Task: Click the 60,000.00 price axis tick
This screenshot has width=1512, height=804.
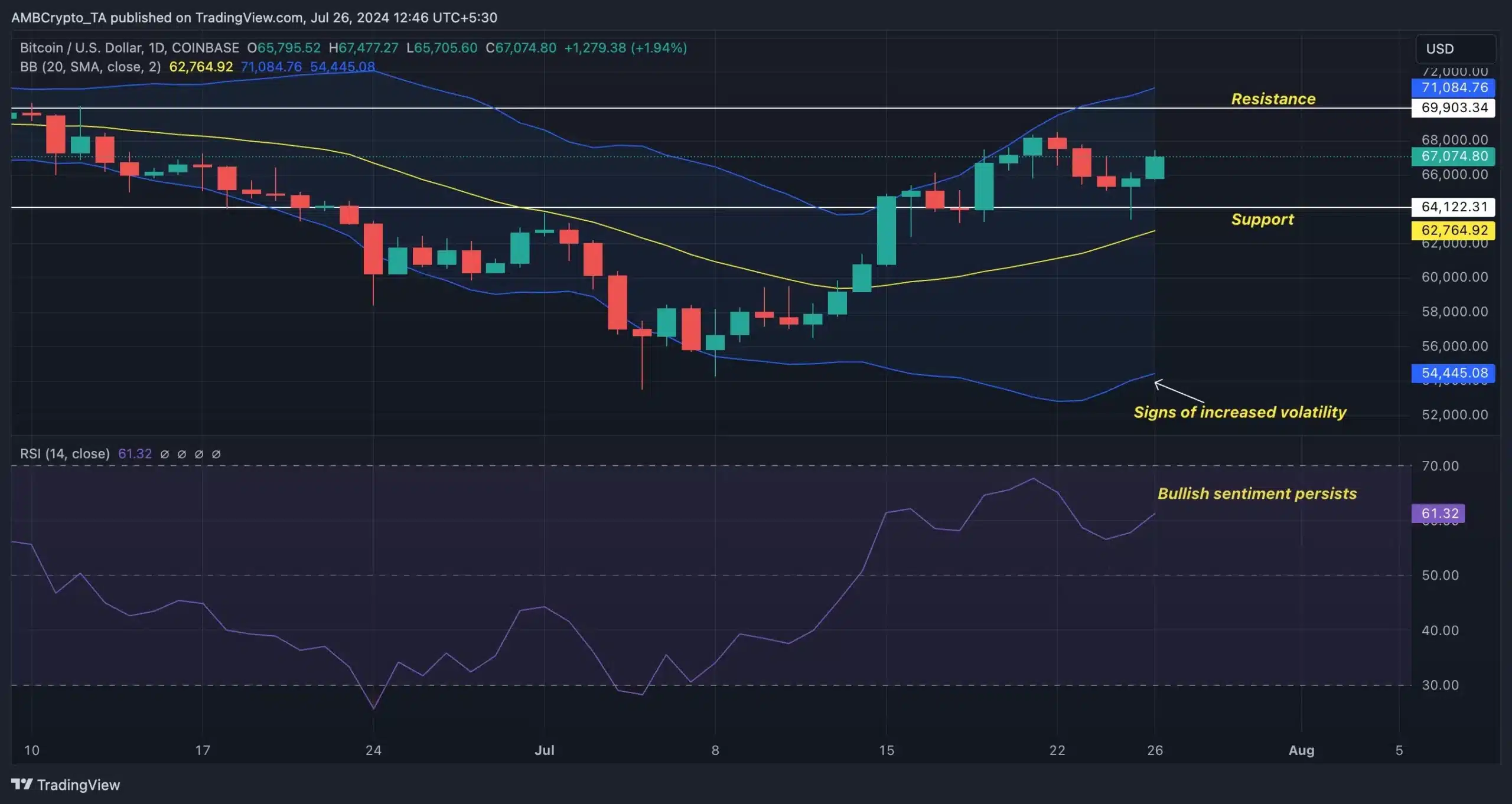Action: pyautogui.click(x=1455, y=277)
